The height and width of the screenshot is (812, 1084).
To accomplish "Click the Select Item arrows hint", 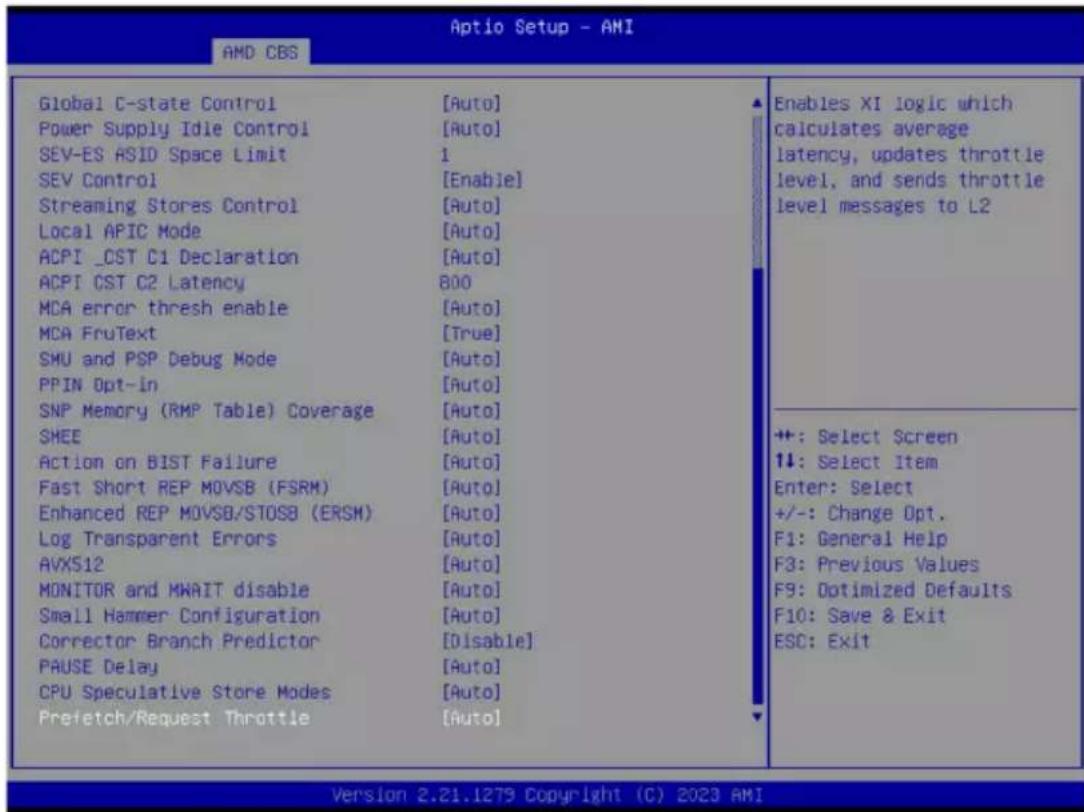I will point(856,462).
